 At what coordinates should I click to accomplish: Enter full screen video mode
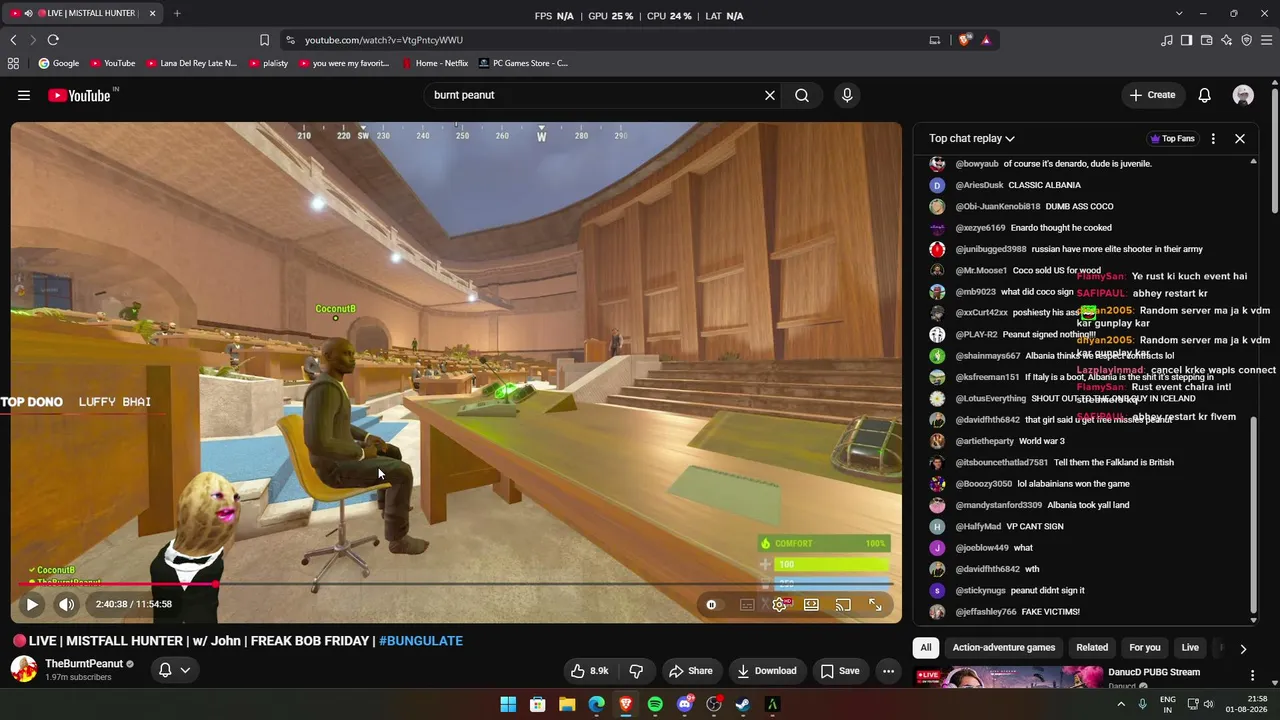[x=875, y=604]
